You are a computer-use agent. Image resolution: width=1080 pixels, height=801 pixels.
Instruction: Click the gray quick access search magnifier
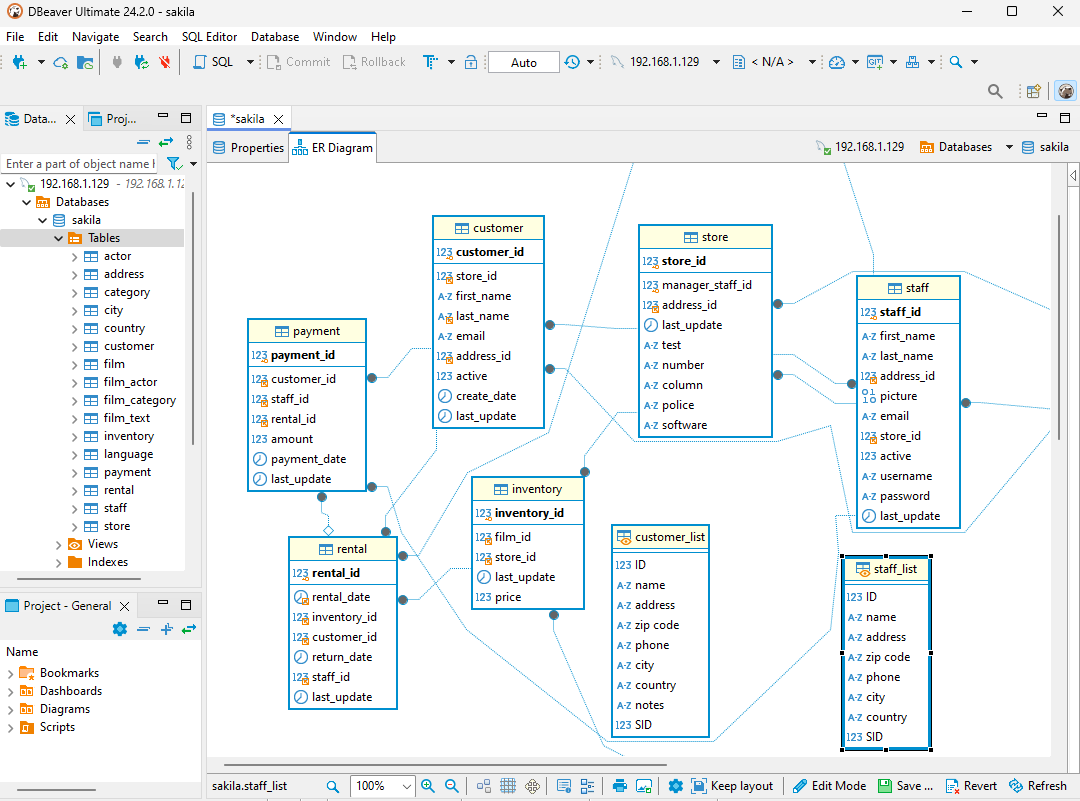[x=995, y=91]
